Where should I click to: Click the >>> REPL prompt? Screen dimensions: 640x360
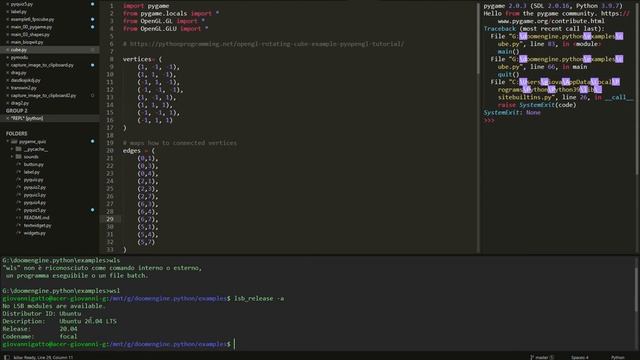[489, 120]
